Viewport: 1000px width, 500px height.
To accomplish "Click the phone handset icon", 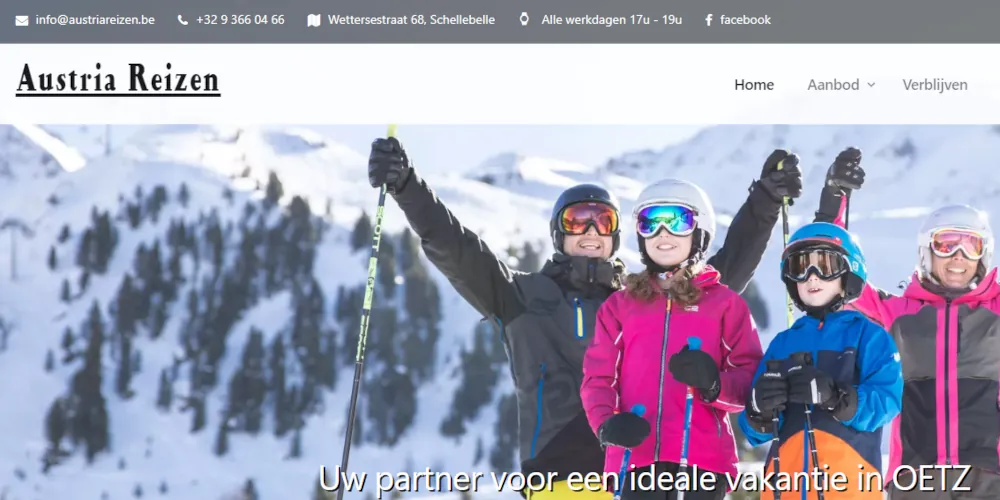I will 182,20.
